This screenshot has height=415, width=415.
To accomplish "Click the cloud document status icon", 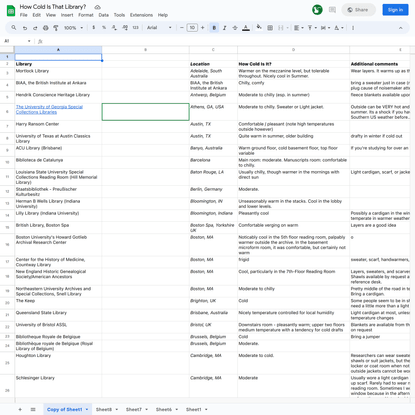I will (x=97, y=7).
